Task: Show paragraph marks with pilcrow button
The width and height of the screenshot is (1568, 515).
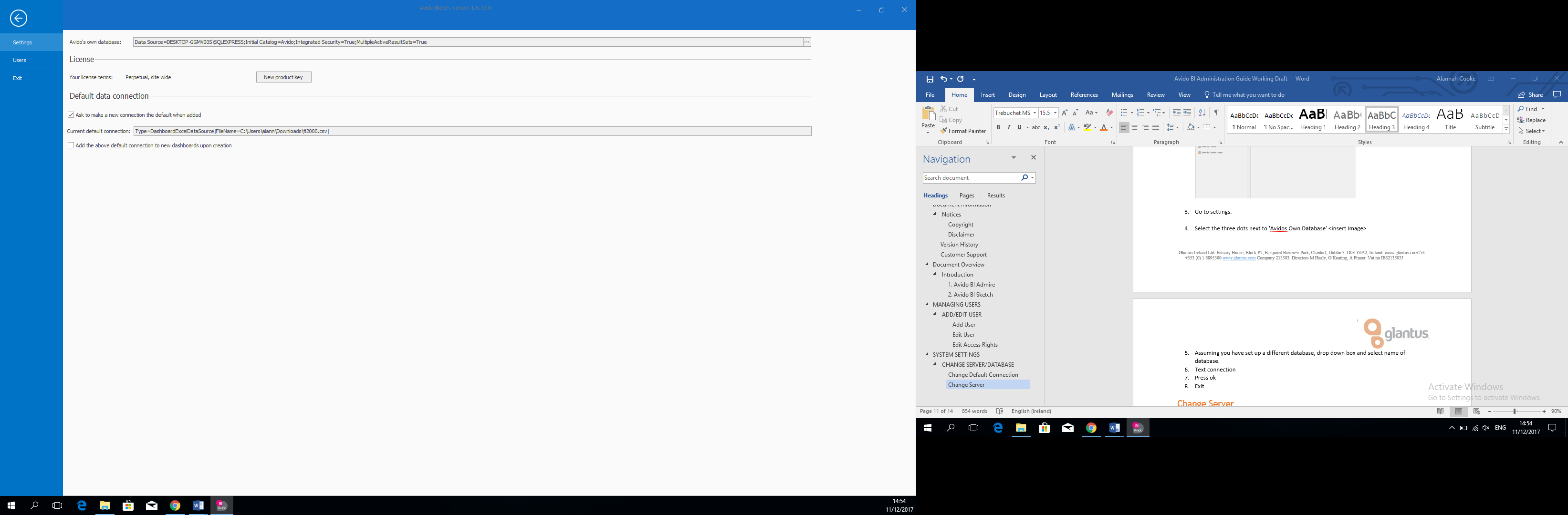Action: click(x=1216, y=113)
